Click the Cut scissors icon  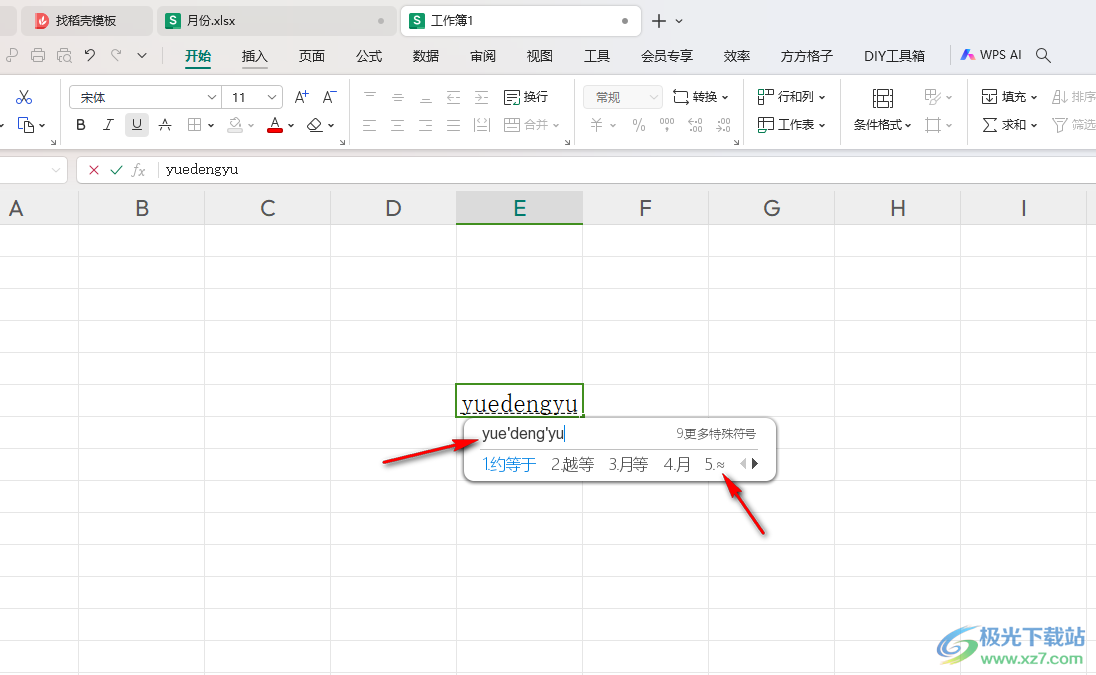(x=24, y=97)
